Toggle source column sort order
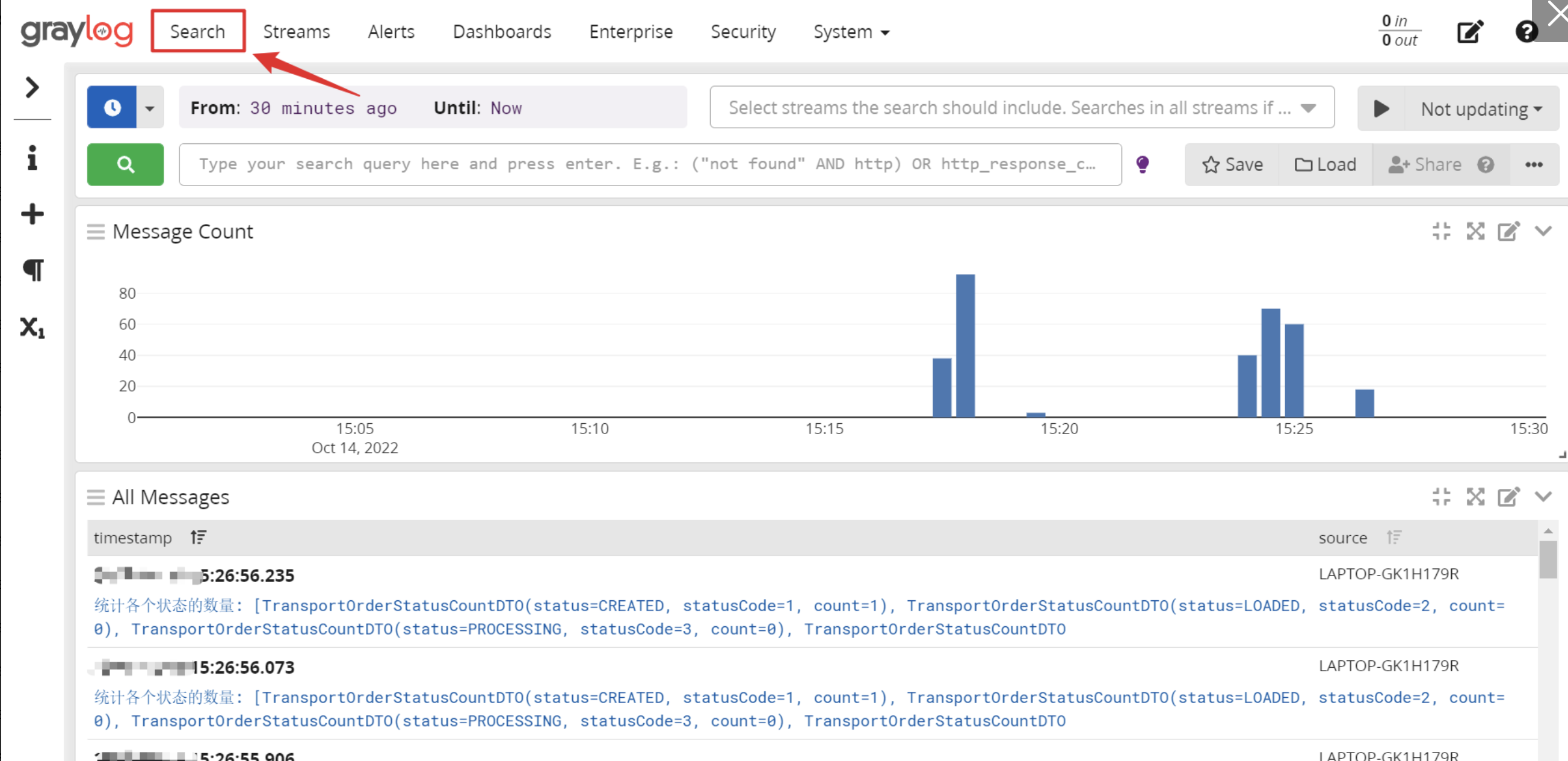Viewport: 1568px width, 761px height. 1394,538
